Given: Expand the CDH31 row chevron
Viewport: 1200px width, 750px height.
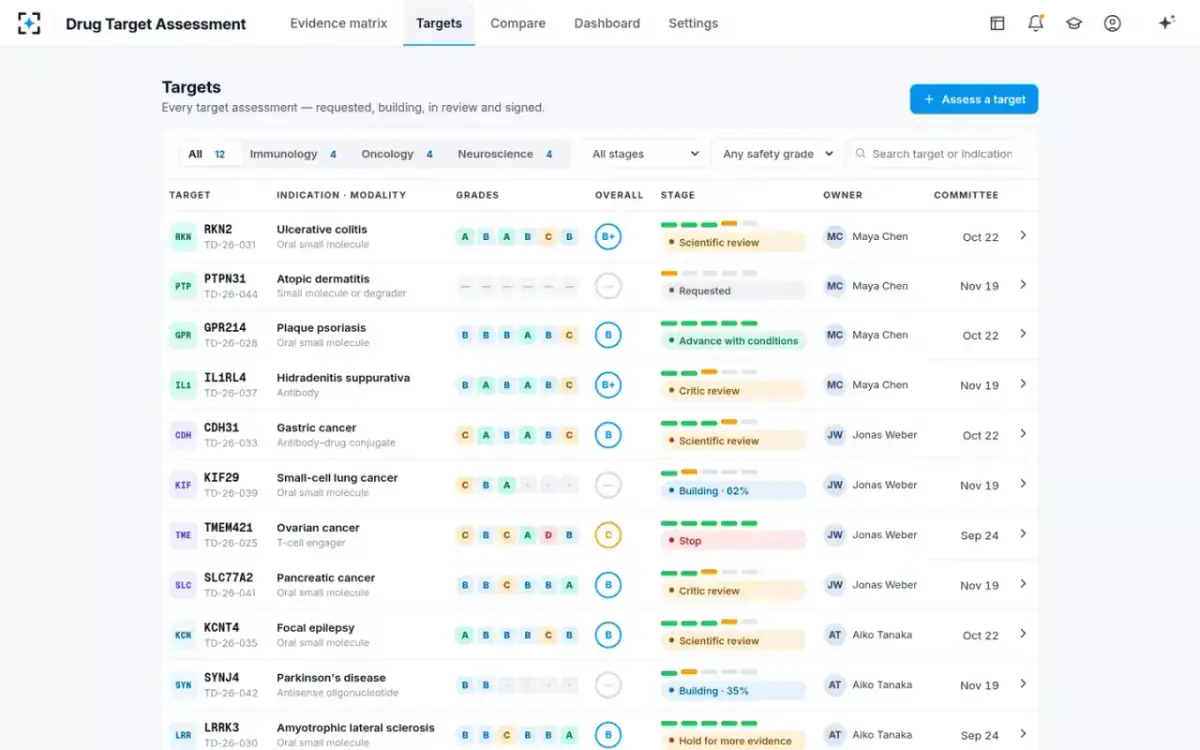Looking at the screenshot, I should pyautogui.click(x=1023, y=434).
